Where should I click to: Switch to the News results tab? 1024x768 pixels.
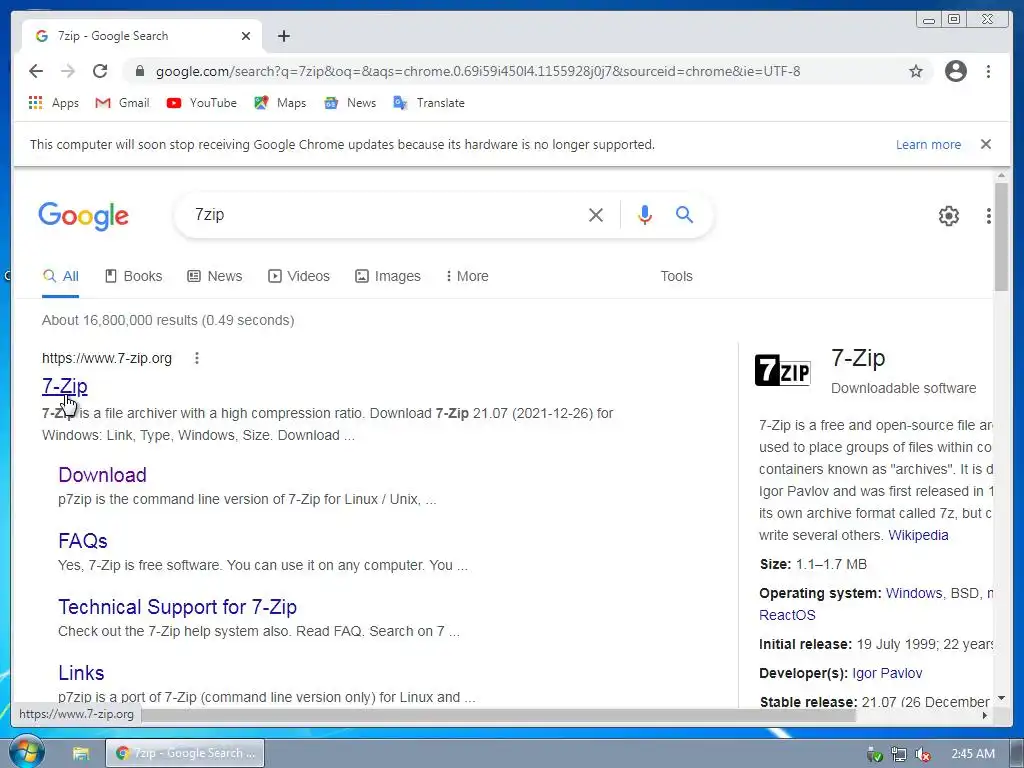coord(214,276)
